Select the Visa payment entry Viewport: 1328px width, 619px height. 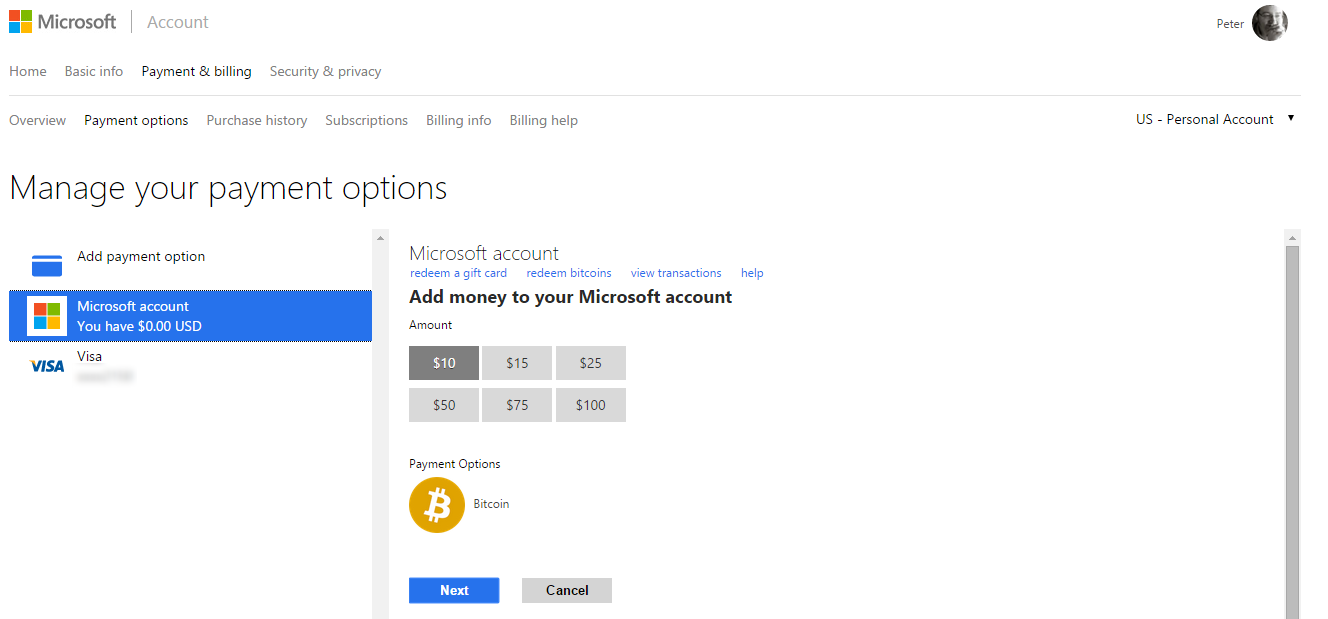(x=190, y=366)
